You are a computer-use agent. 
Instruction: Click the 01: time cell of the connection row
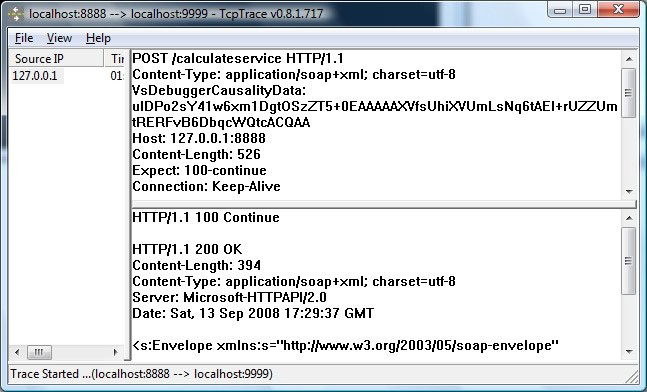pyautogui.click(x=117, y=76)
